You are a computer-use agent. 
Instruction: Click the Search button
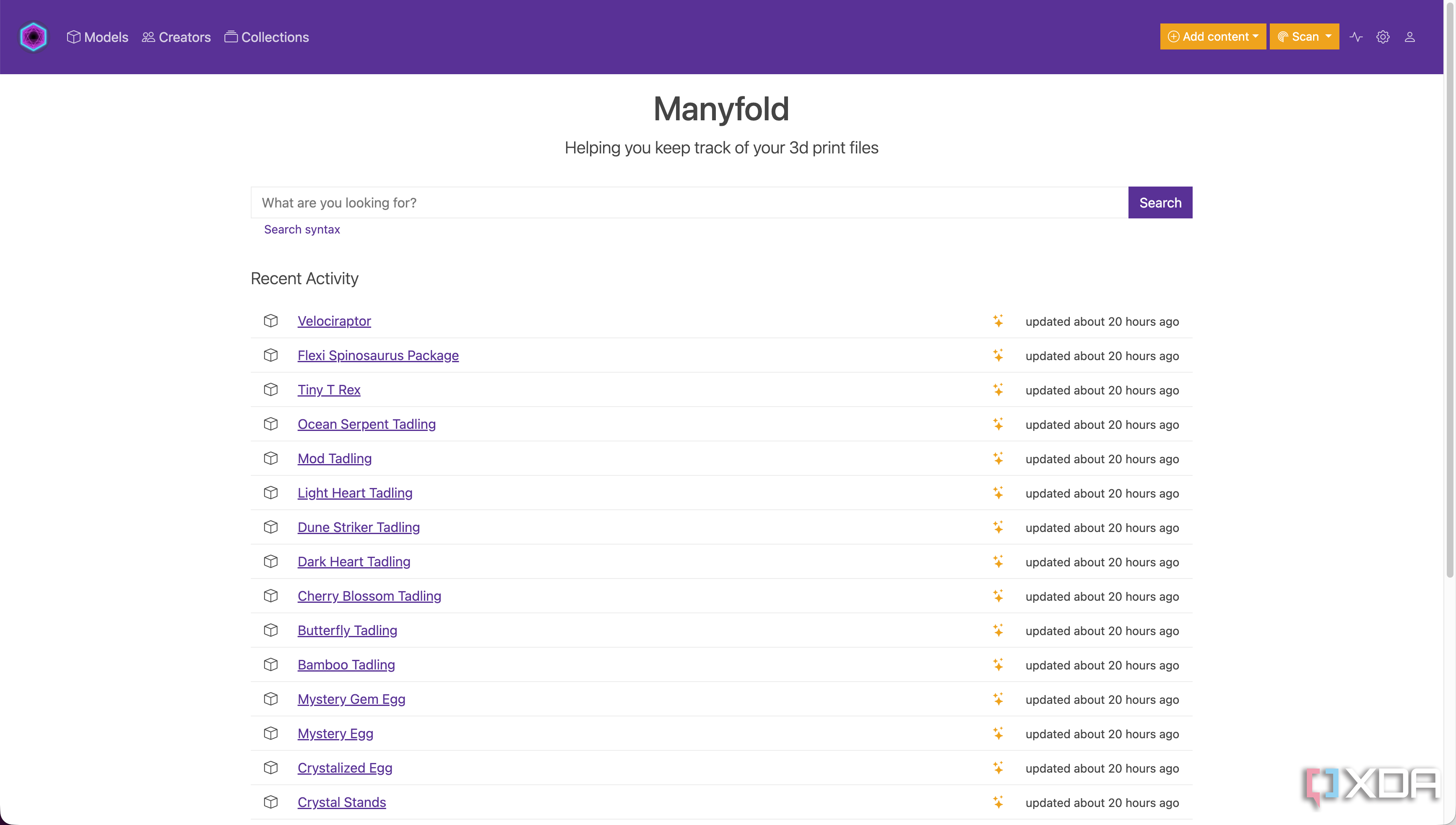click(1160, 202)
